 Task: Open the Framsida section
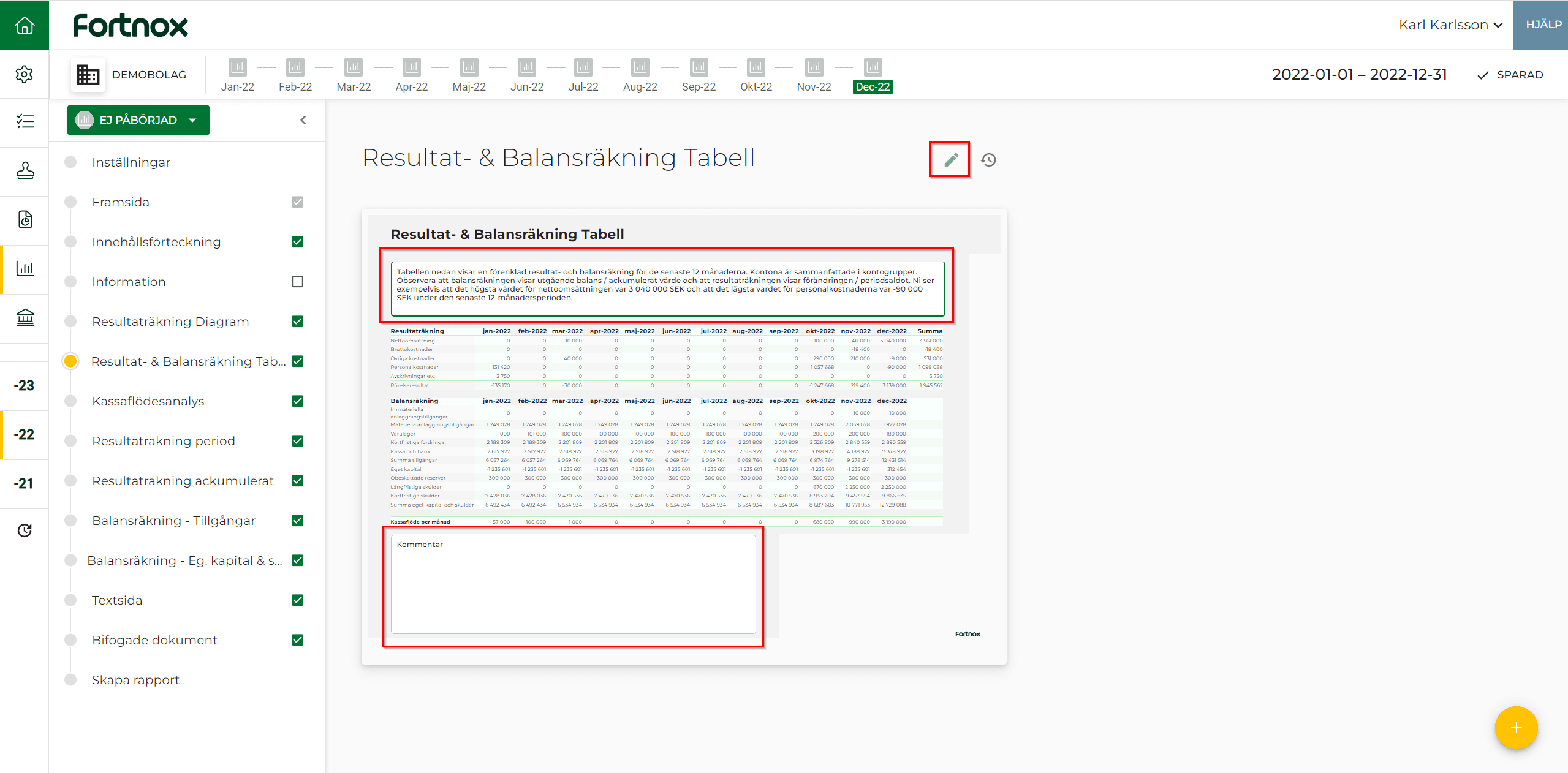(x=121, y=202)
